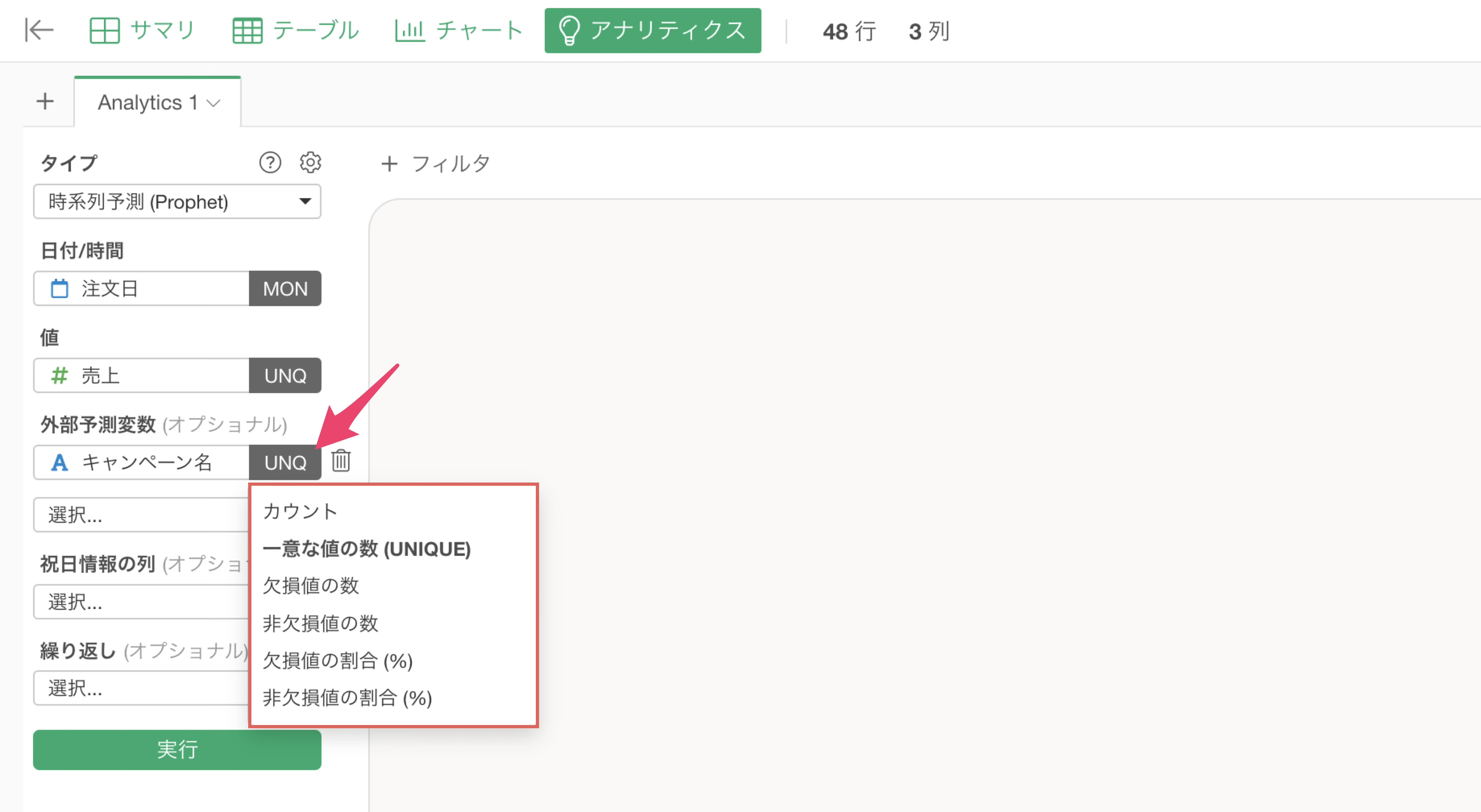The width and height of the screenshot is (1481, 812).
Task: Switch to the テーブル view
Action: point(295,31)
